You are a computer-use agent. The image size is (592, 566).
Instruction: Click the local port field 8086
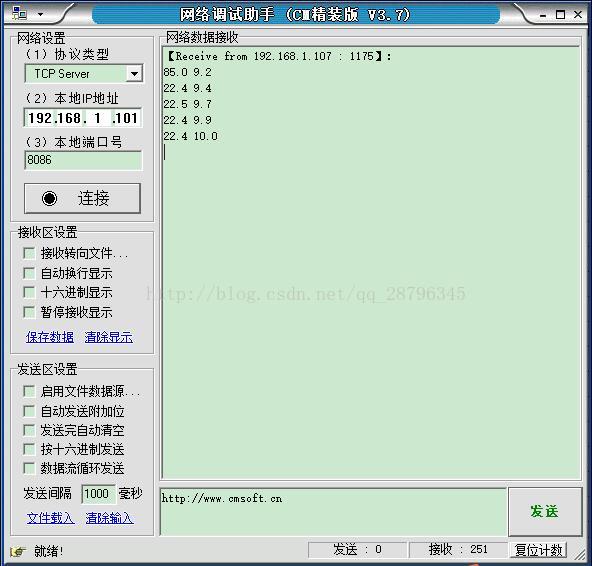pos(83,160)
